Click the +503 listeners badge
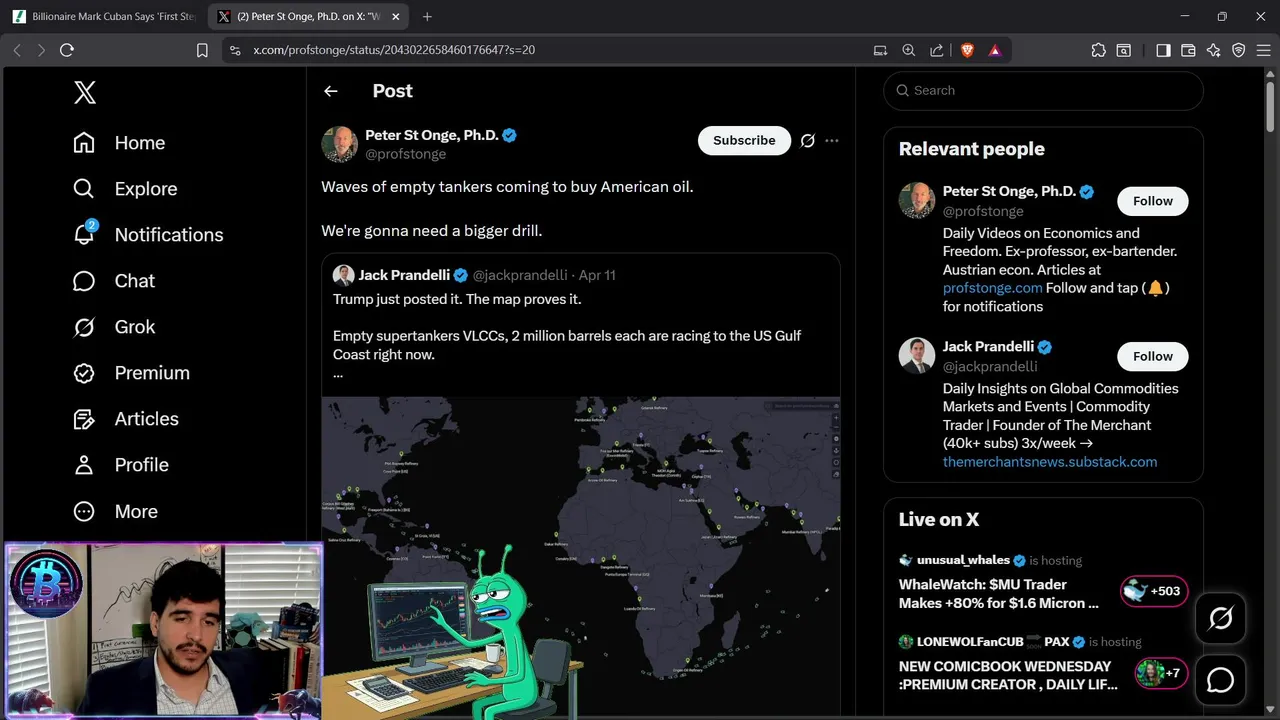The image size is (1280, 720). pyautogui.click(x=1154, y=591)
